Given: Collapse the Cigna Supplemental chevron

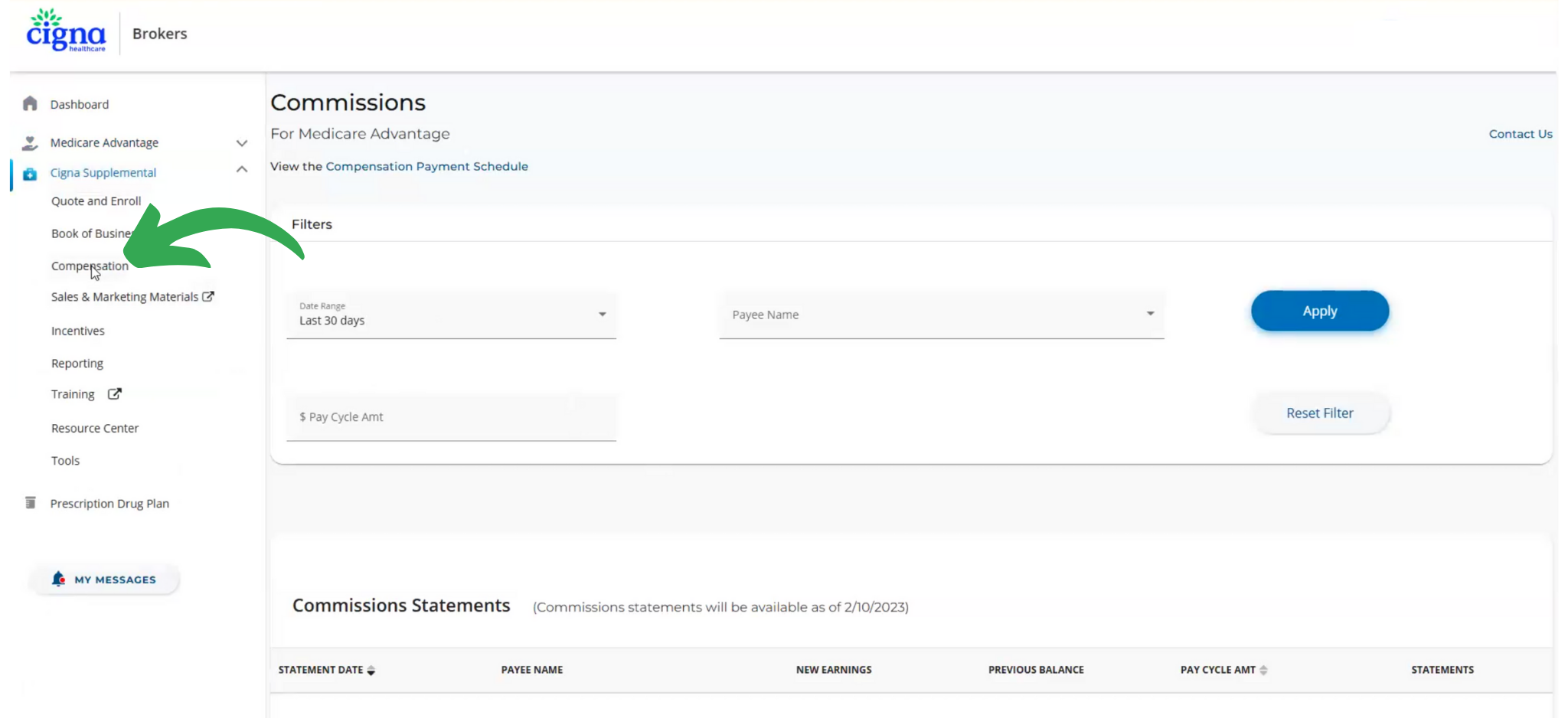Looking at the screenshot, I should coord(242,169).
